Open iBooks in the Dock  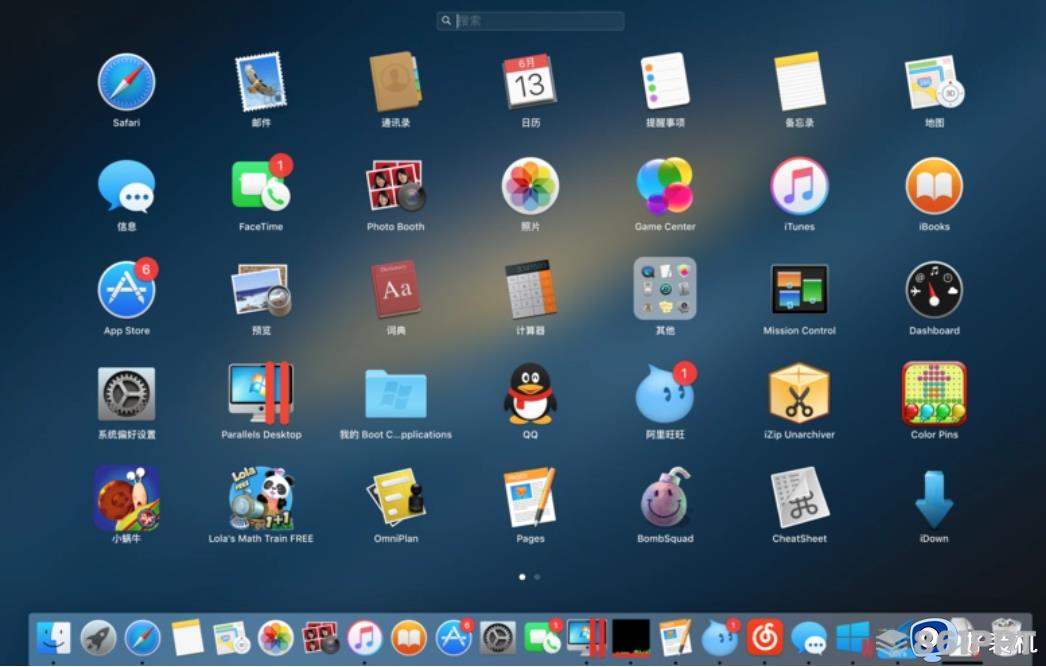coord(409,638)
